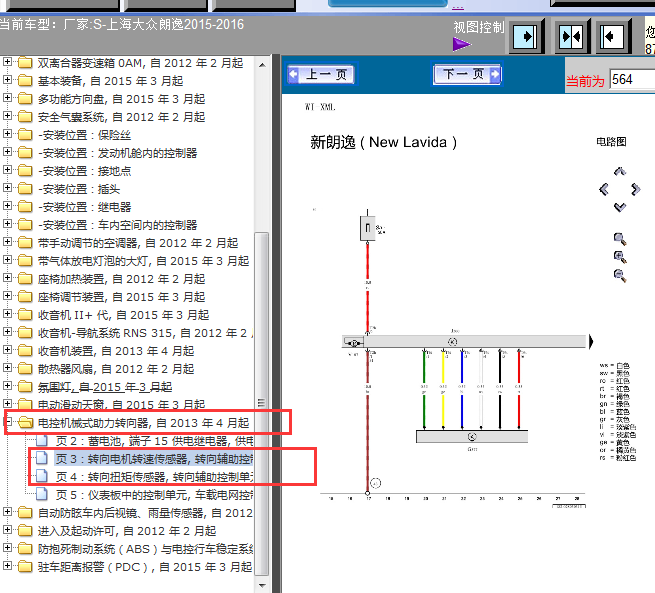Pan the circuit diagram left

tap(604, 189)
